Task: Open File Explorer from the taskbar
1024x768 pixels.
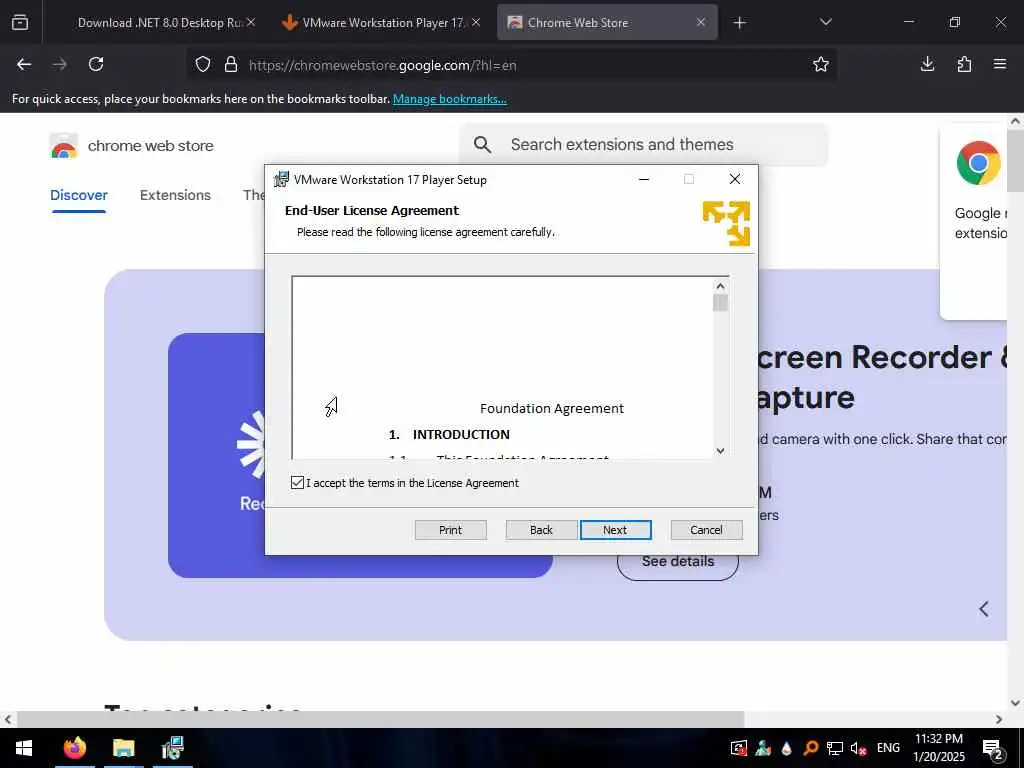Action: point(123,748)
